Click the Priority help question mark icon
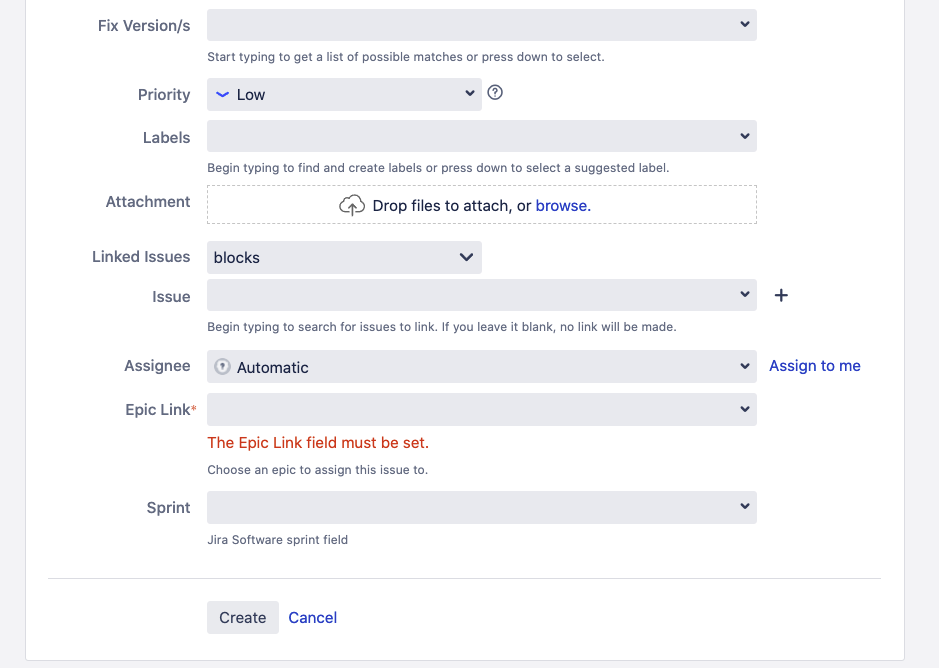The width and height of the screenshot is (939, 668). click(495, 93)
